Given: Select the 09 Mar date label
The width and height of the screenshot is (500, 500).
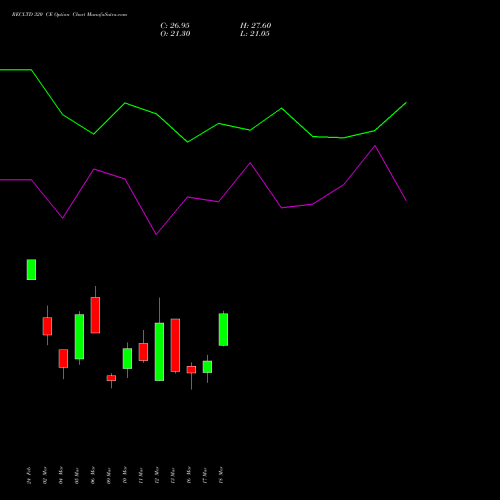Looking at the screenshot, I should point(109,475).
